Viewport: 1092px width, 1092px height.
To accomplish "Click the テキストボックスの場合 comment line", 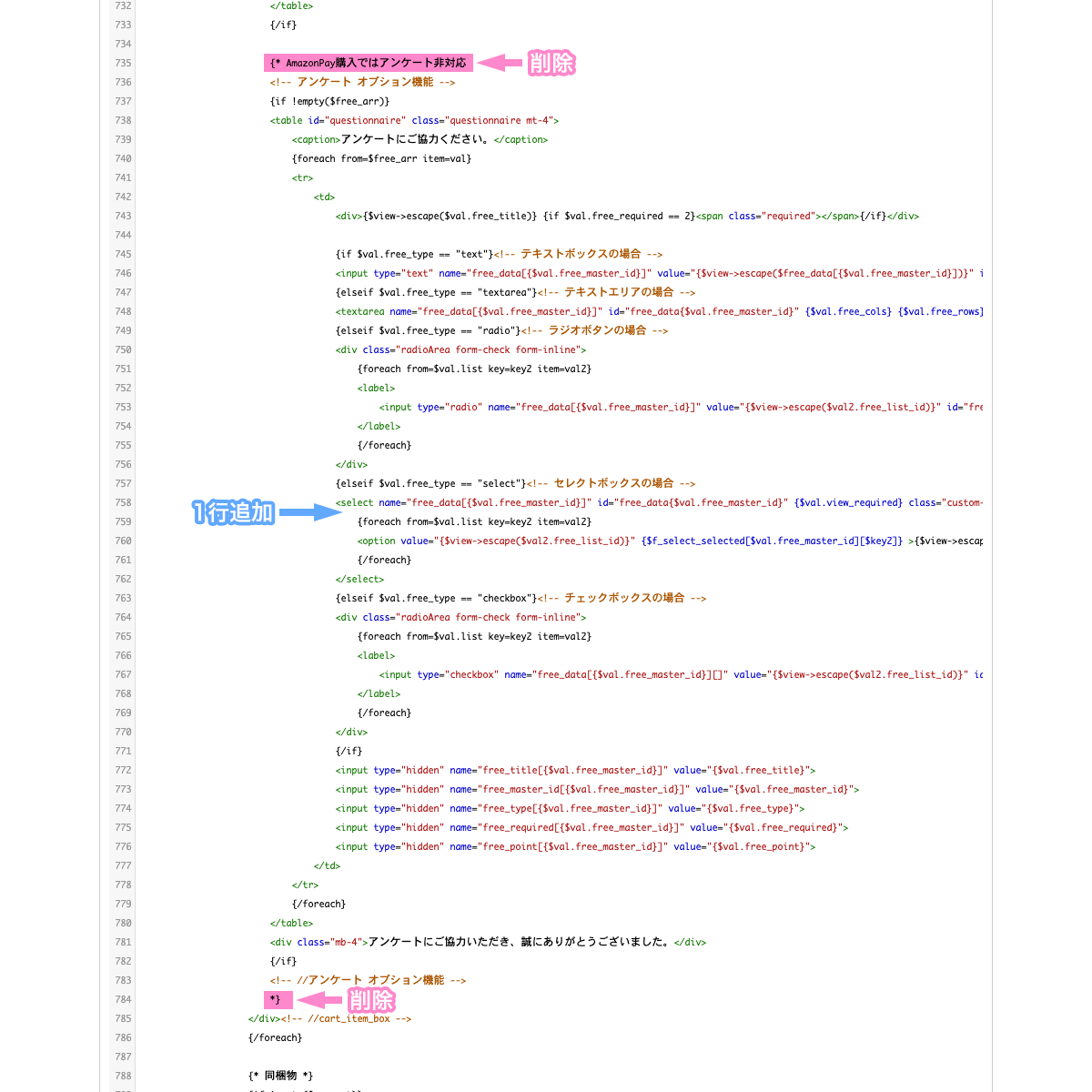I will (x=499, y=254).
